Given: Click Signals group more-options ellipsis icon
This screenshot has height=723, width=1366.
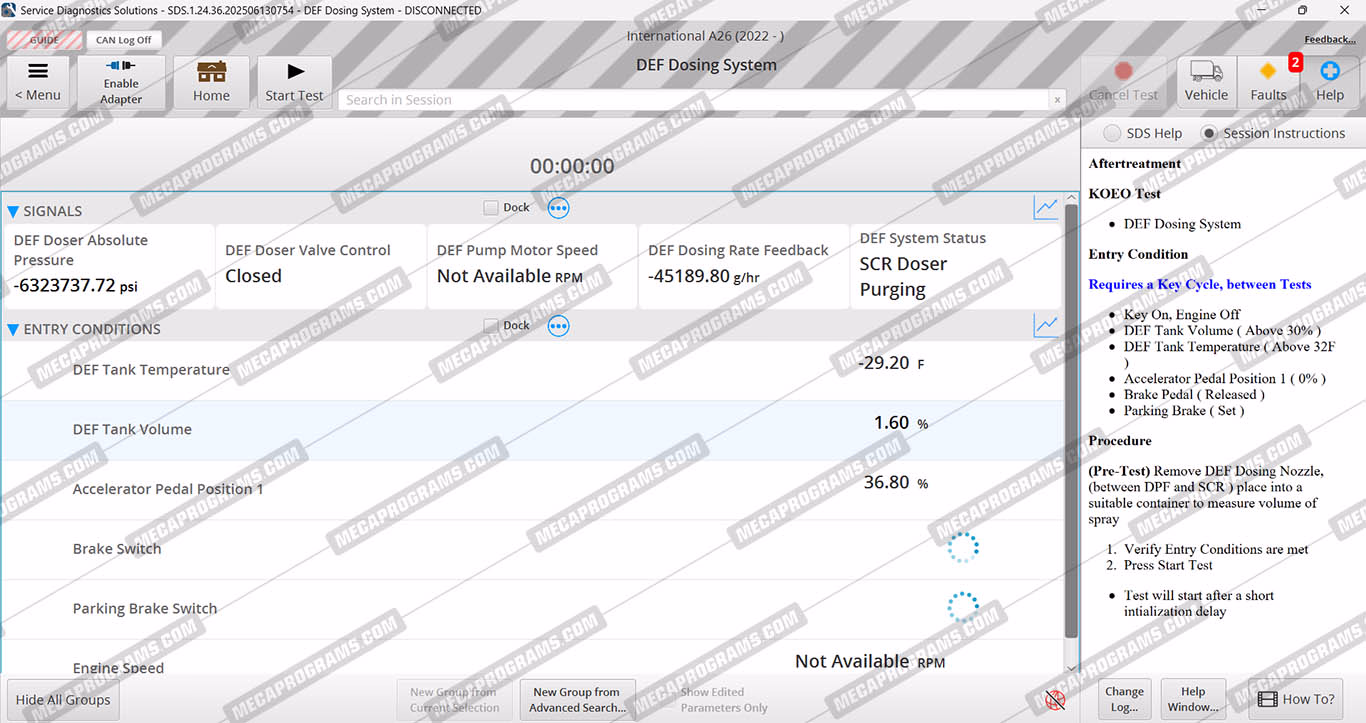Looking at the screenshot, I should 558,208.
